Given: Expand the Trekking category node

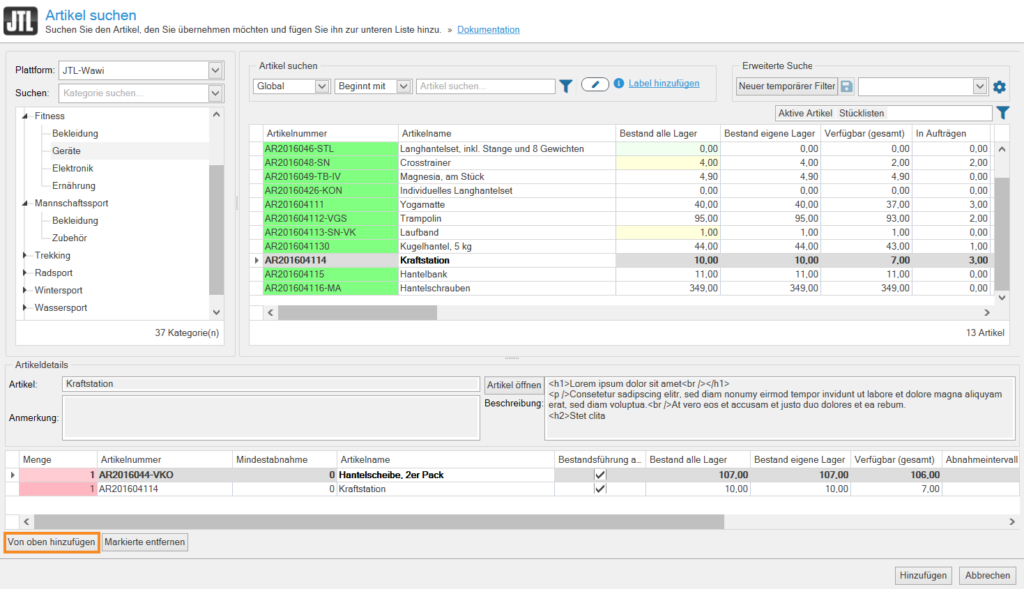Looking at the screenshot, I should (25, 255).
